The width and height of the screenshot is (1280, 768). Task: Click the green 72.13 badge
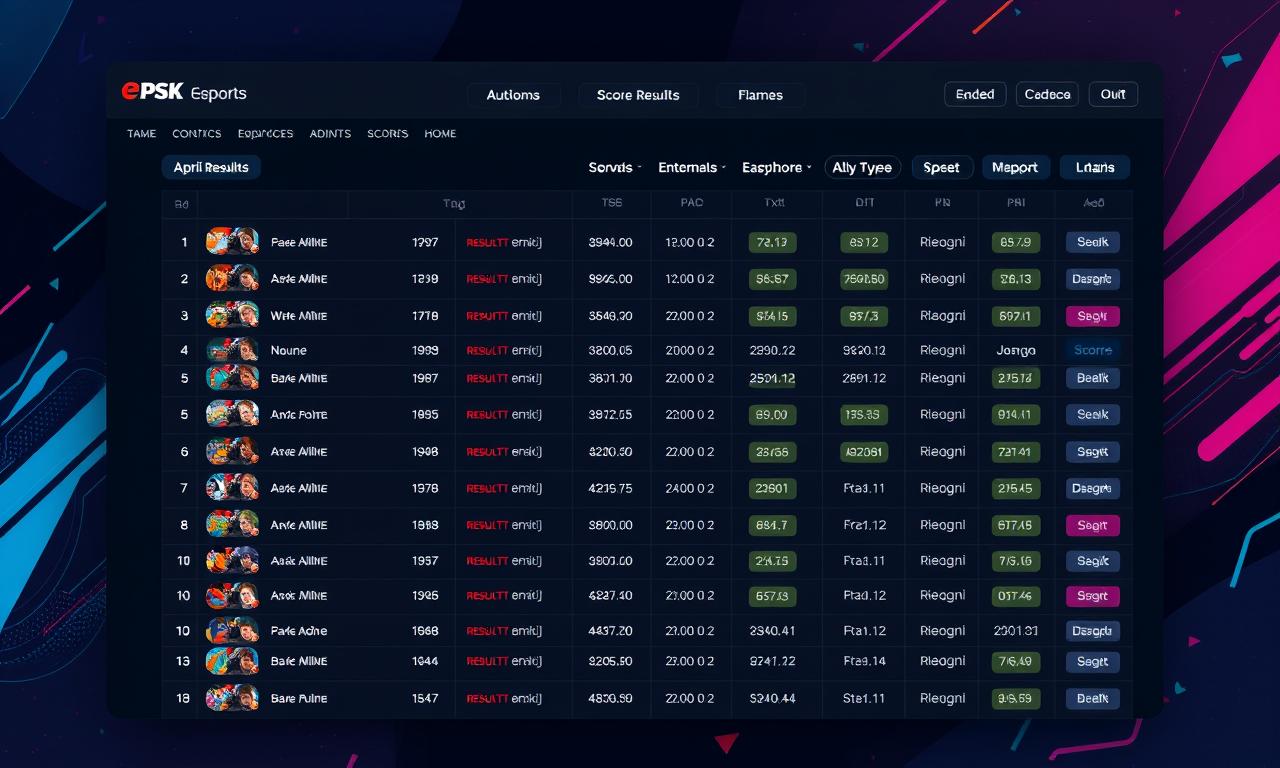pyautogui.click(x=772, y=242)
